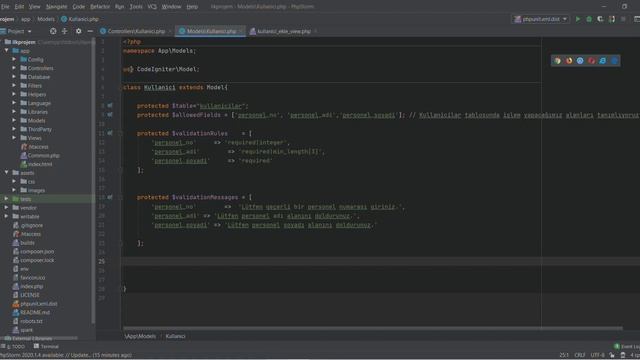Image resolution: width=640 pixels, height=360 pixels.
Task: Collapse the assets folder arrow
Action: 7,173
